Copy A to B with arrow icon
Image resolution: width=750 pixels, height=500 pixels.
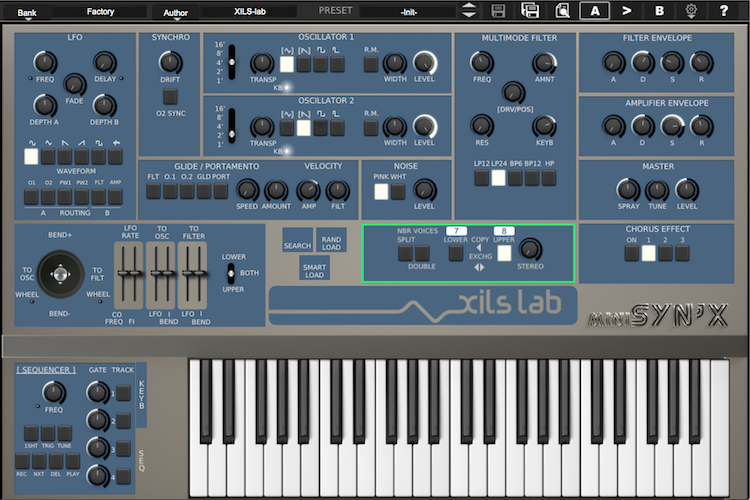click(627, 11)
